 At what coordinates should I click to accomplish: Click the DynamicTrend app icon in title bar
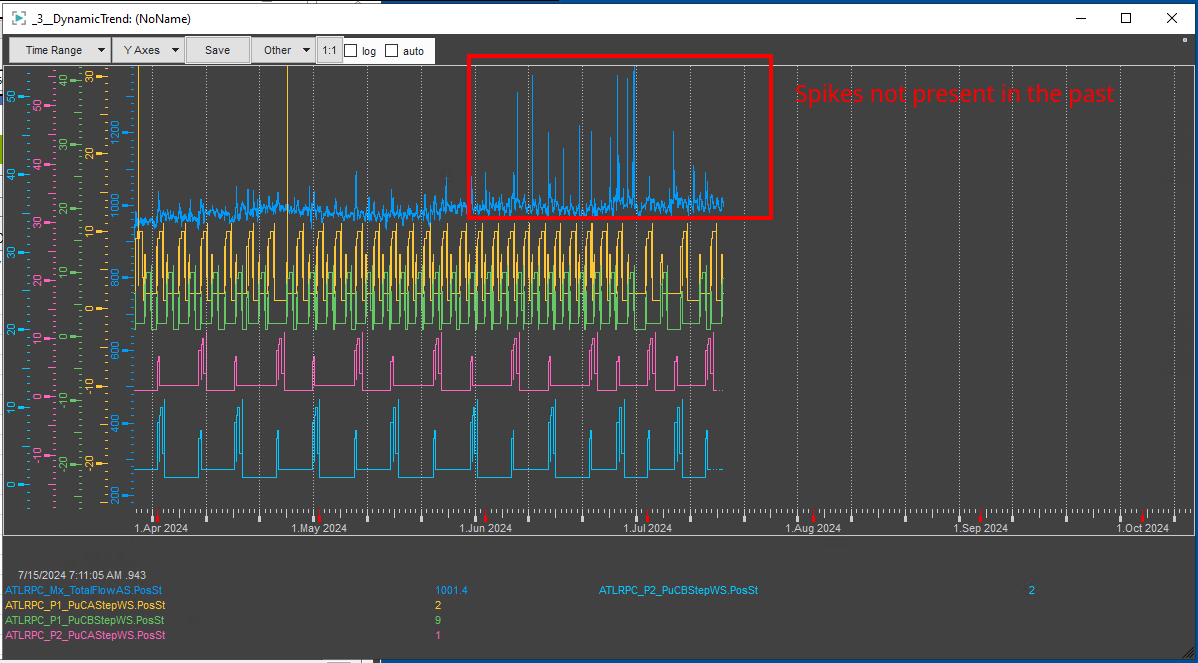point(19,18)
